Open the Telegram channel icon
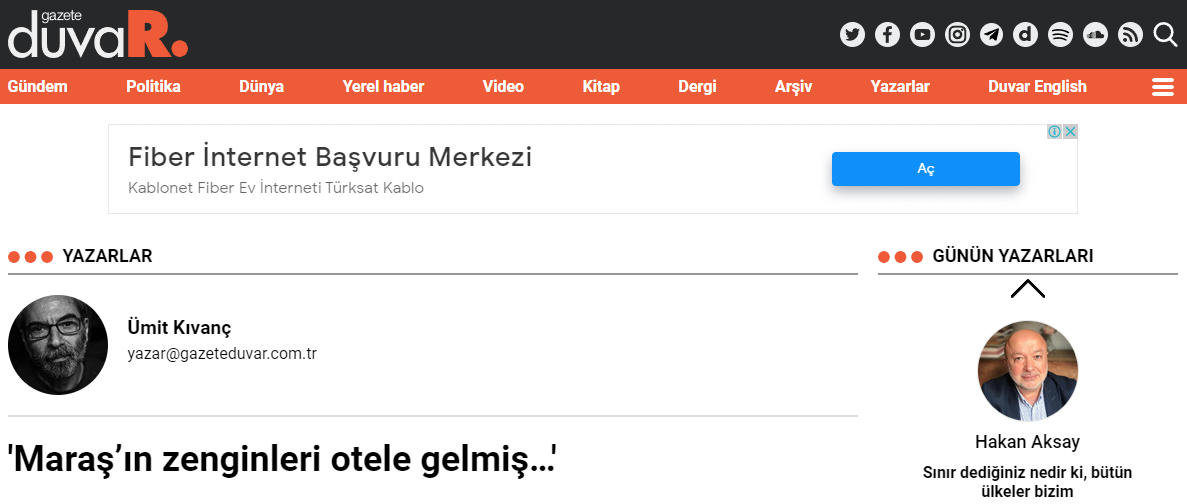The height and width of the screenshot is (504, 1187). [x=992, y=35]
